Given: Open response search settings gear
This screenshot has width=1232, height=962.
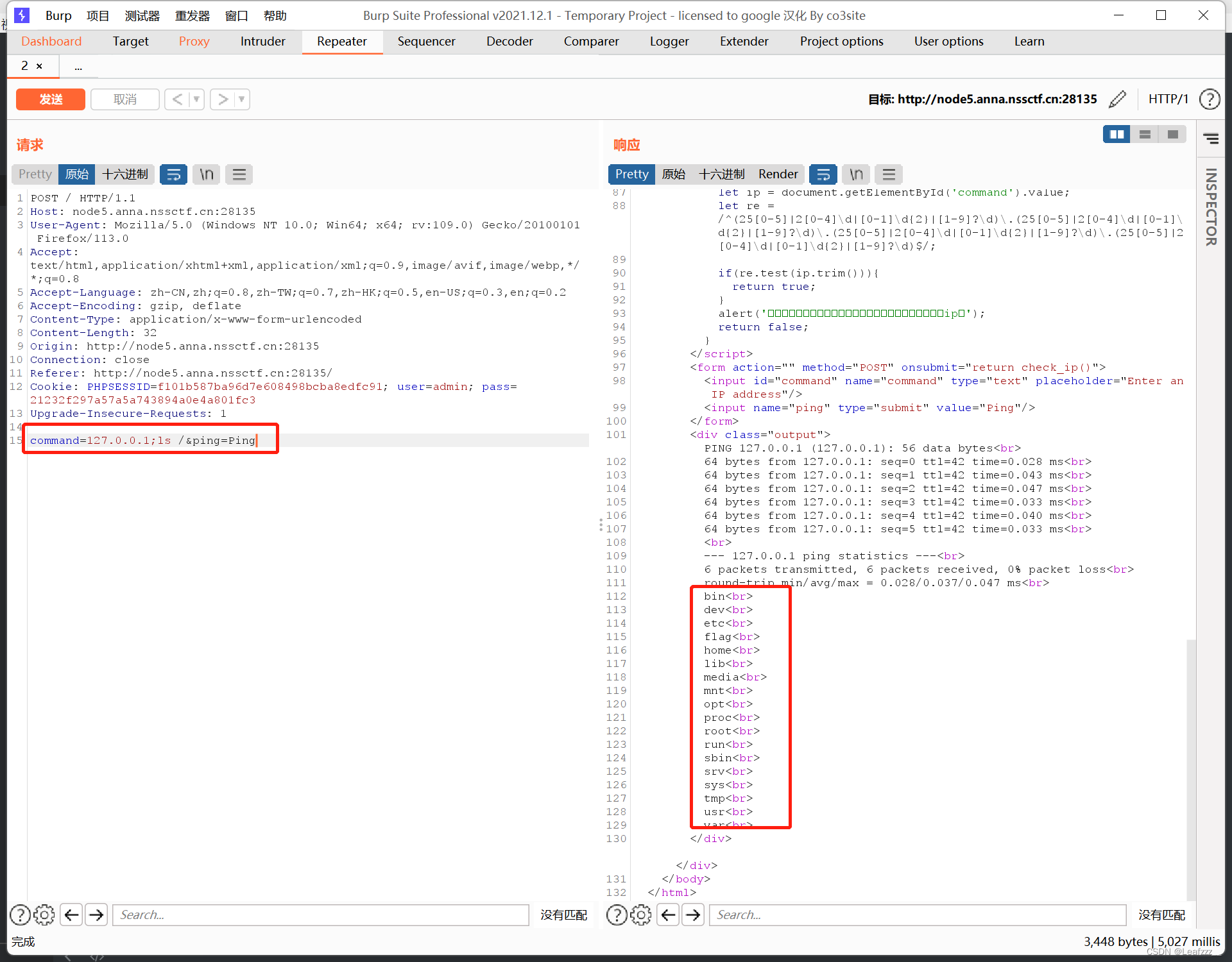Looking at the screenshot, I should pos(641,915).
